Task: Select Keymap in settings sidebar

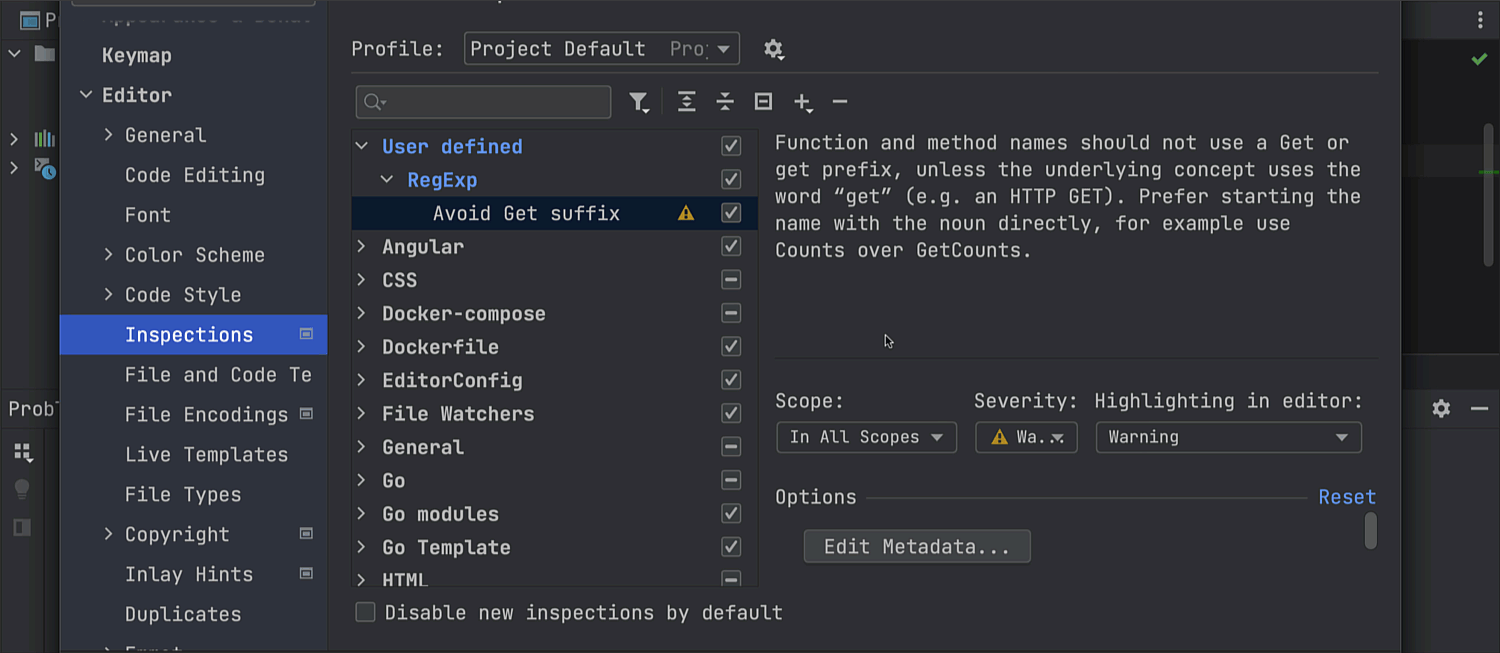Action: pos(137,56)
